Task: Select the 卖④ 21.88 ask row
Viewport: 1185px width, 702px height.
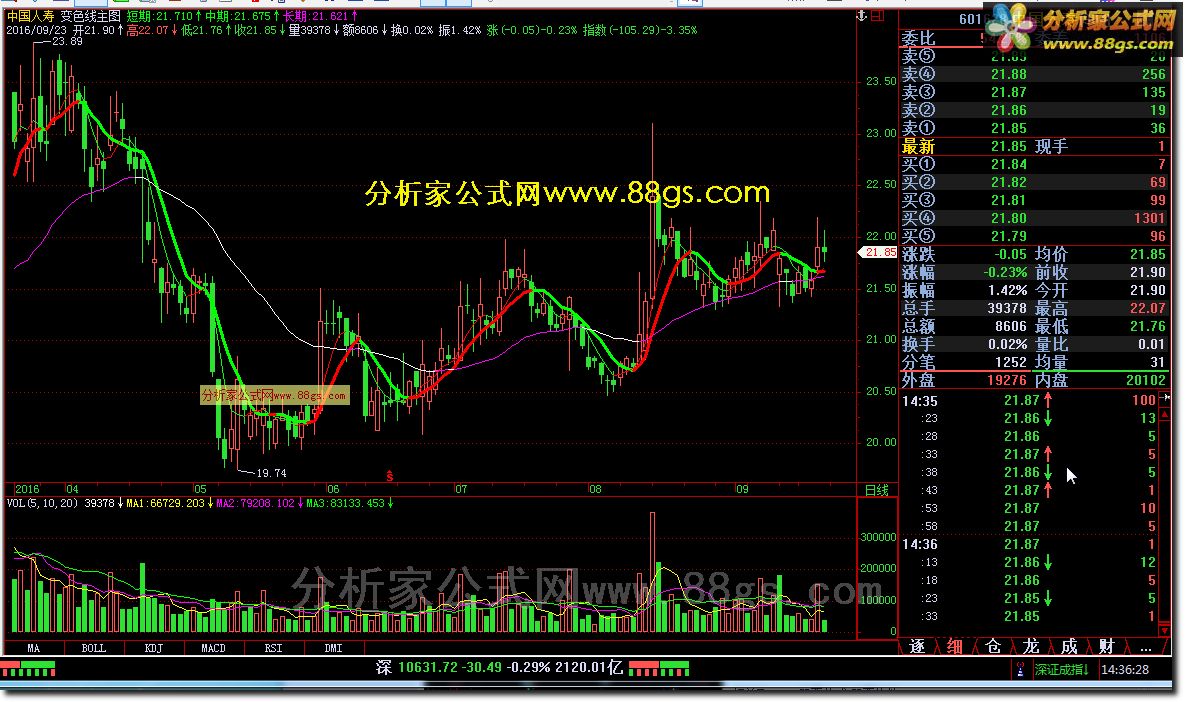Action: pos(1035,74)
